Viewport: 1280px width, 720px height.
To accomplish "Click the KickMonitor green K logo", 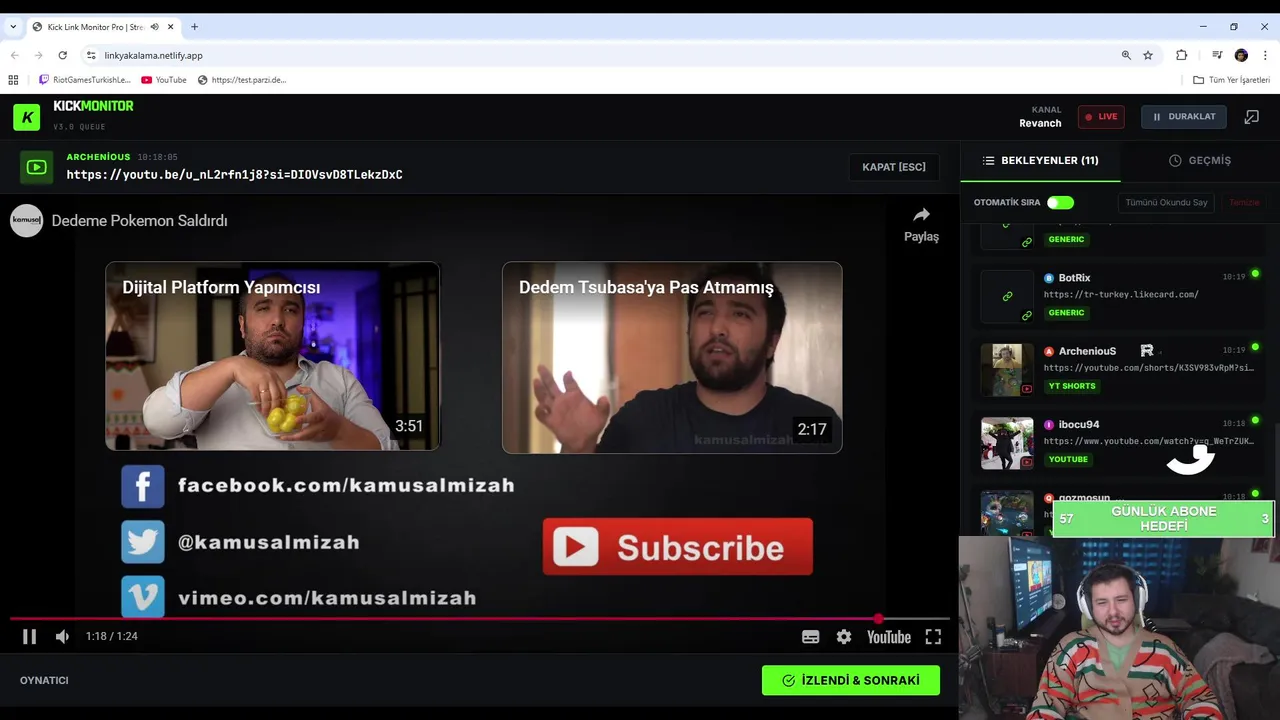I will 27,117.
